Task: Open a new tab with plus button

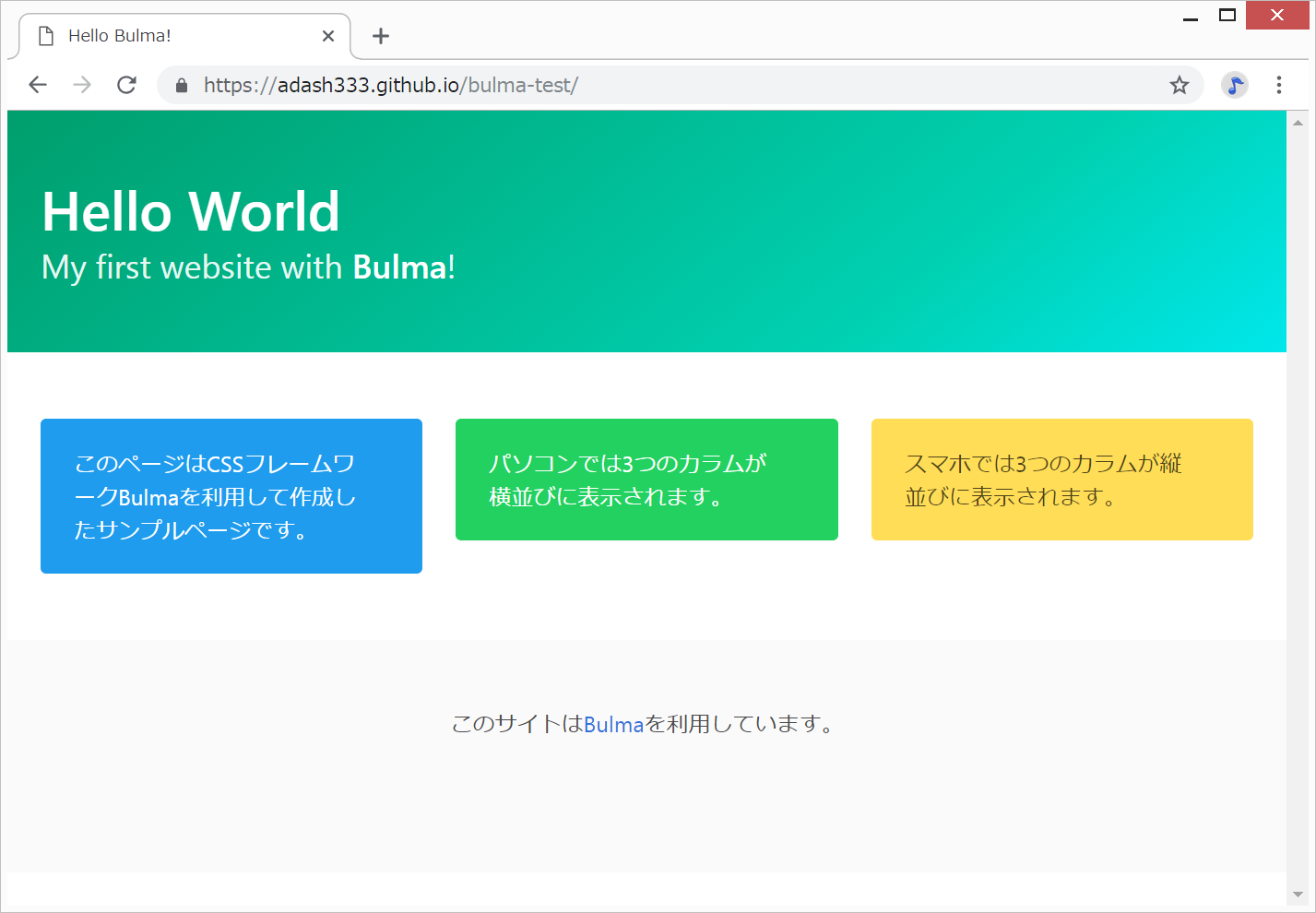Action: [380, 36]
